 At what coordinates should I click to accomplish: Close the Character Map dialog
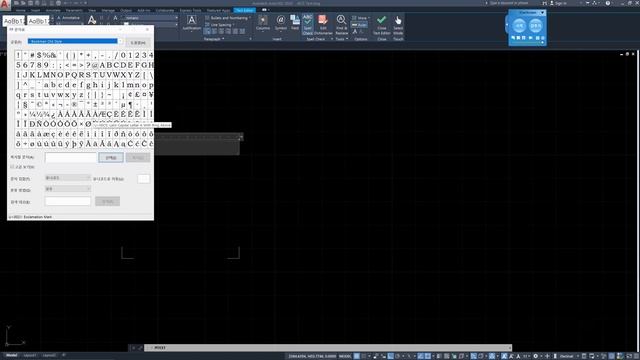click(147, 29)
